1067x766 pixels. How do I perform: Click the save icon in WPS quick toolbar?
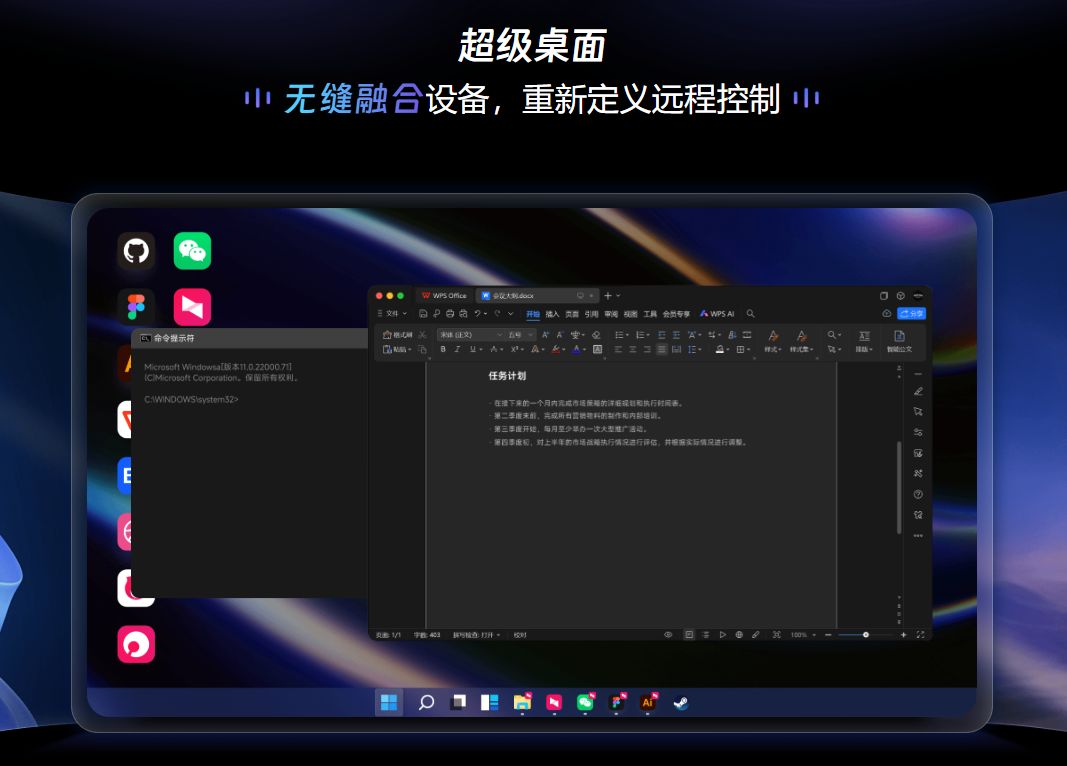(423, 314)
